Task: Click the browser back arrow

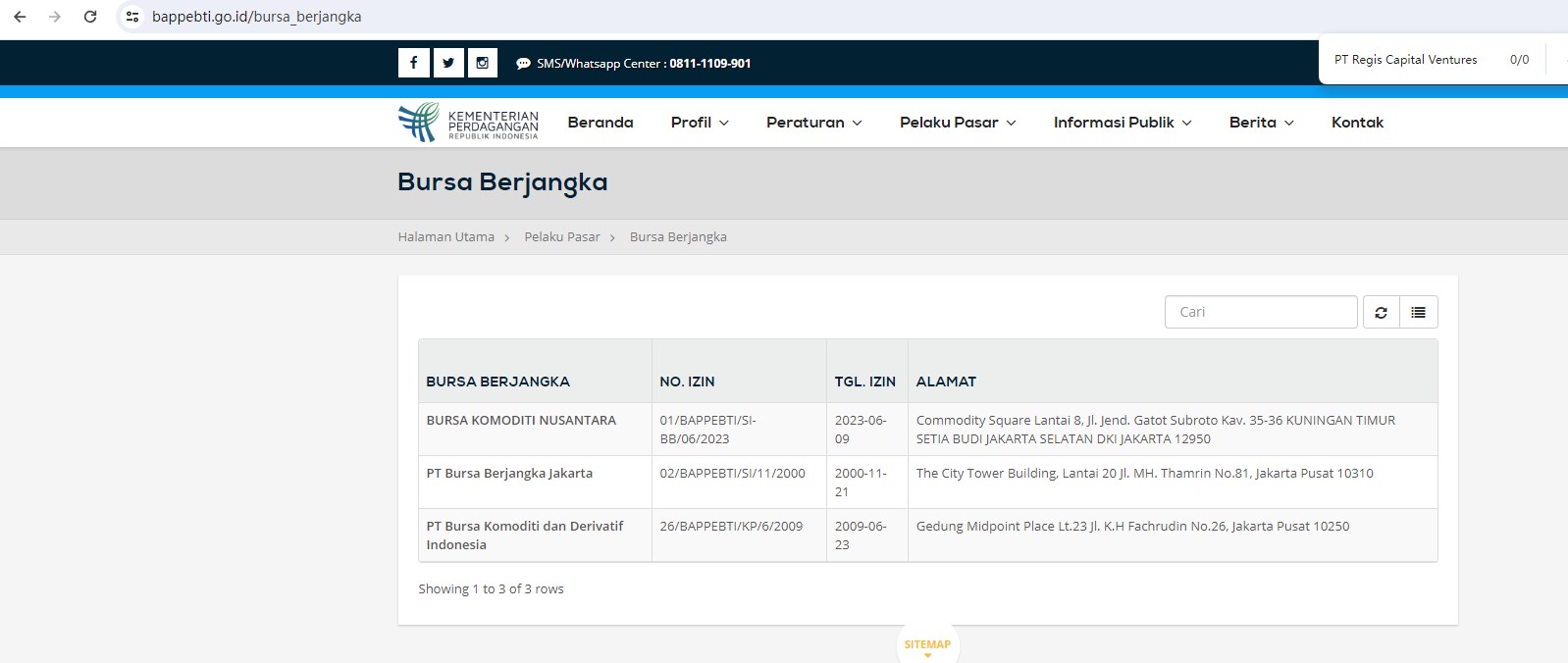Action: coord(20,17)
